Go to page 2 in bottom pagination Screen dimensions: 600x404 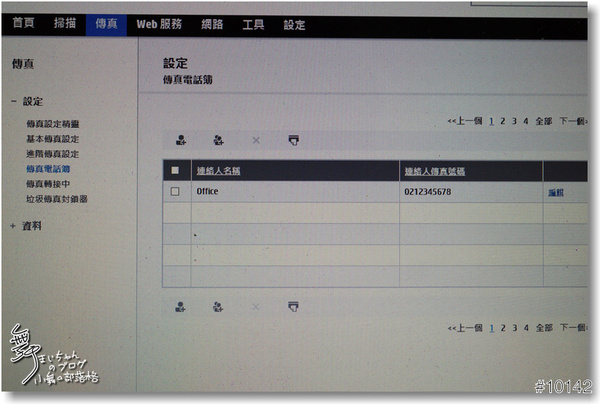(503, 328)
